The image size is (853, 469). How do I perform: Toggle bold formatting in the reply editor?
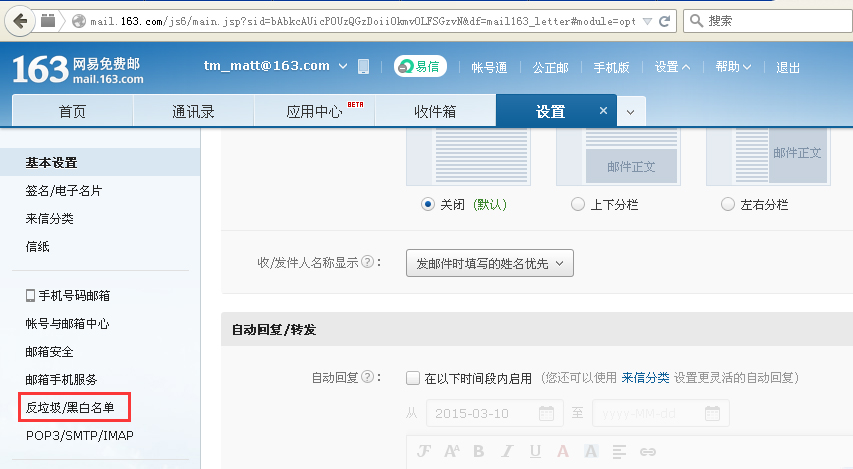[478, 451]
